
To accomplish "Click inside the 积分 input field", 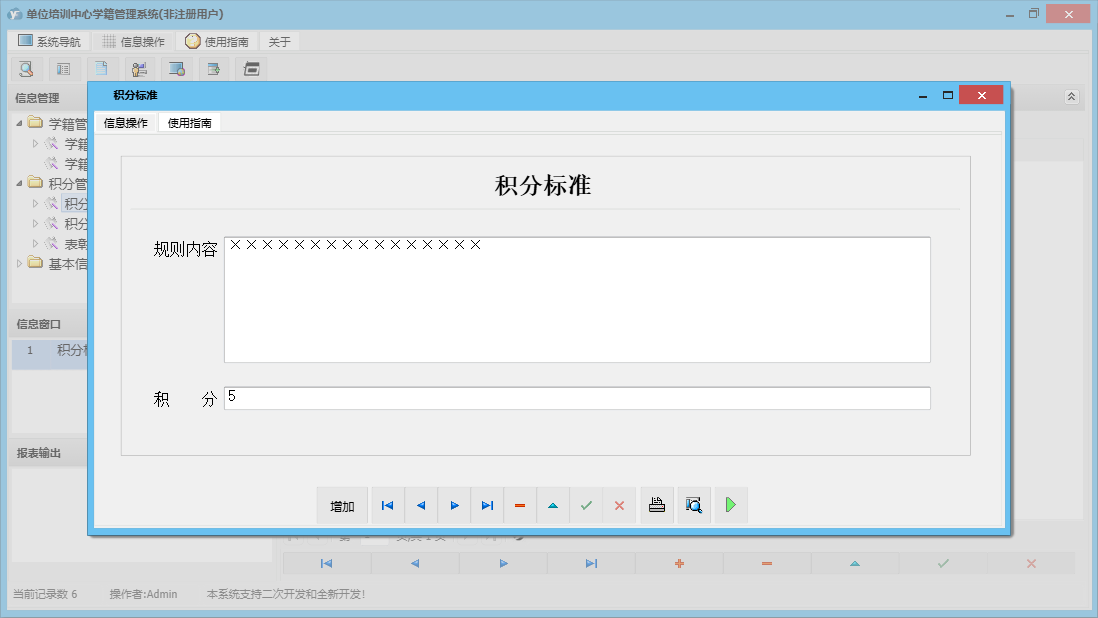I will [x=575, y=397].
